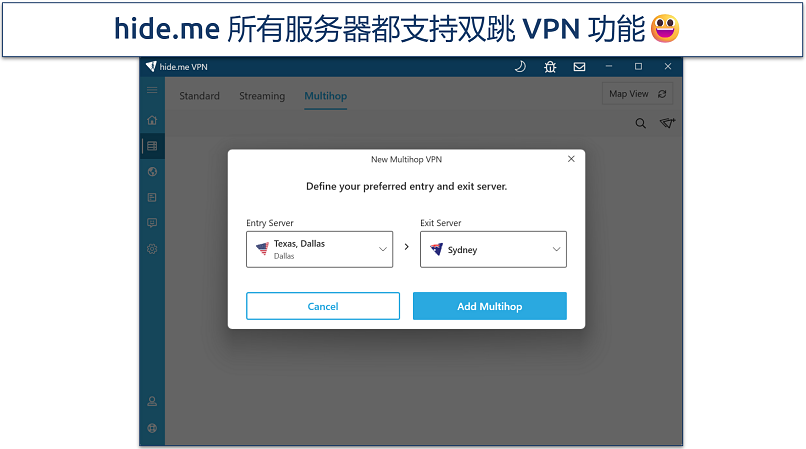This screenshot has width=806, height=449.
Task: Switch to the Standard tab
Action: pyautogui.click(x=199, y=96)
